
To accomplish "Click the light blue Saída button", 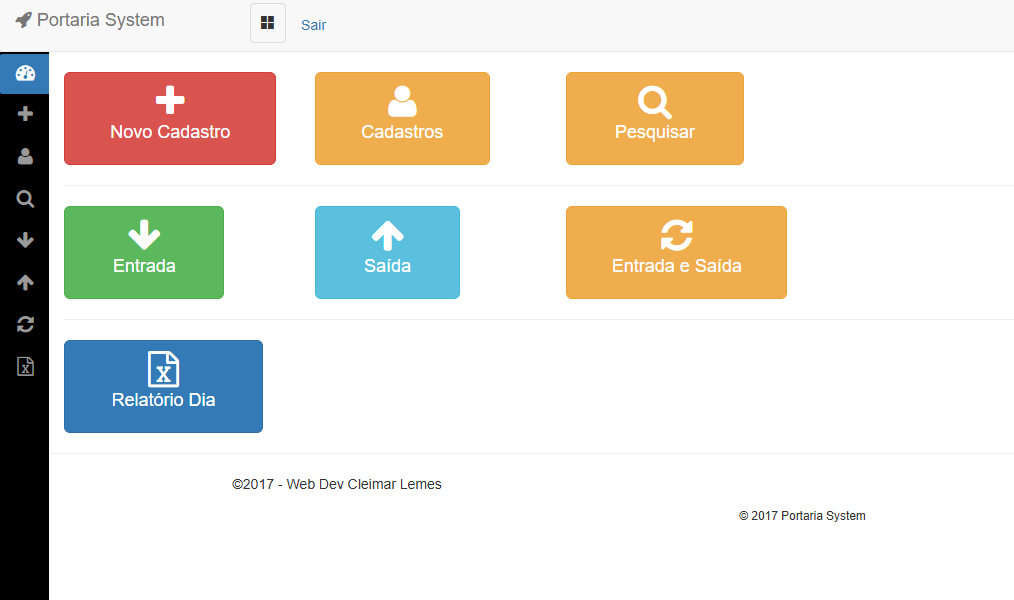I will pos(387,252).
